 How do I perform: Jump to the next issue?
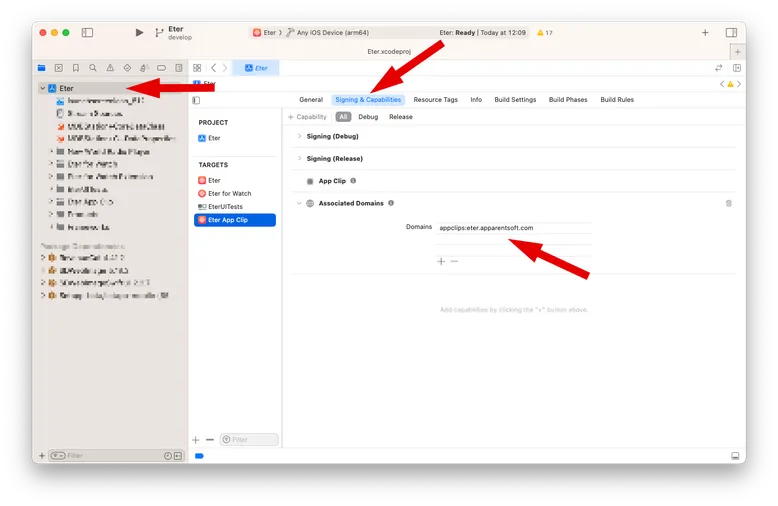tap(739, 84)
